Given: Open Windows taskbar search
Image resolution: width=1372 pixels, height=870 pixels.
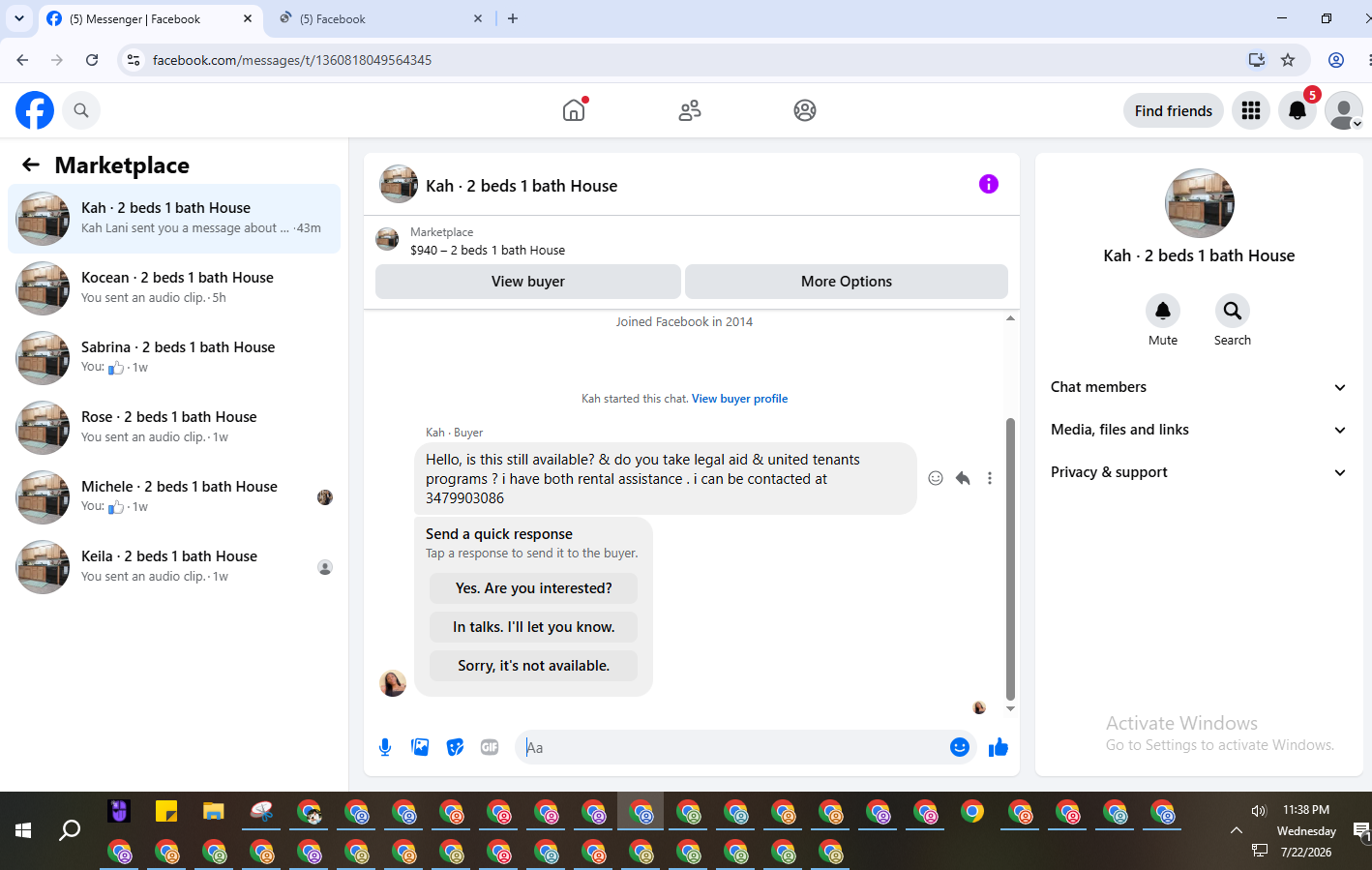Looking at the screenshot, I should coord(70,830).
